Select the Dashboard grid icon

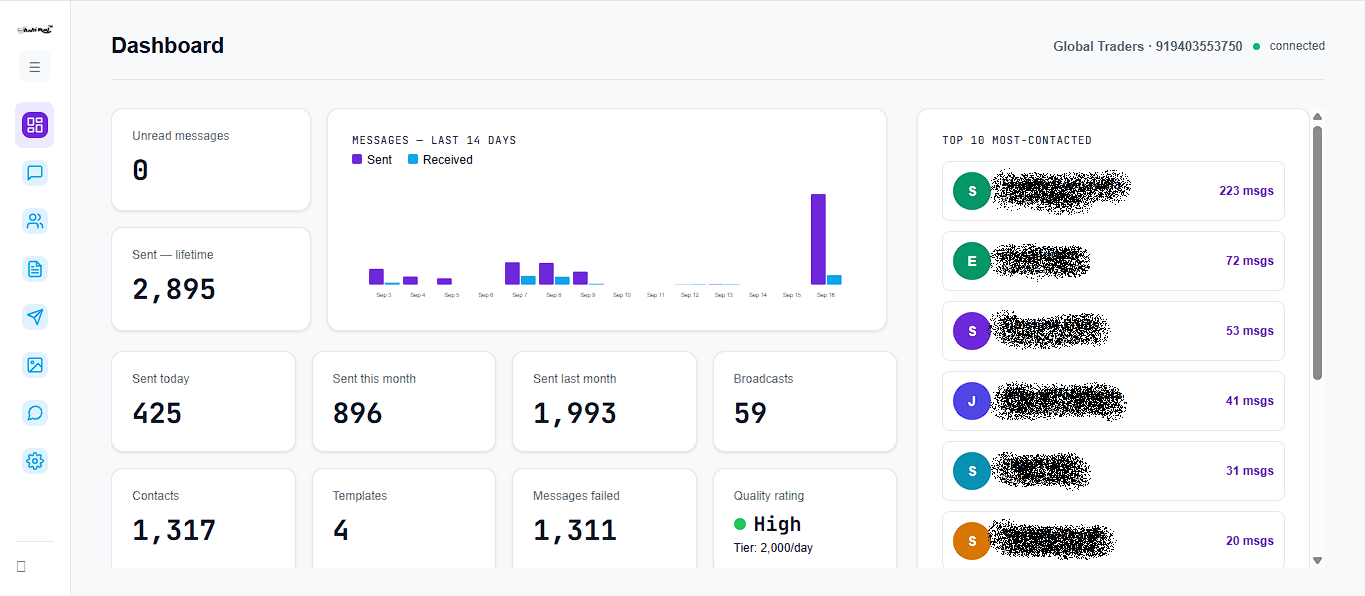[35, 125]
